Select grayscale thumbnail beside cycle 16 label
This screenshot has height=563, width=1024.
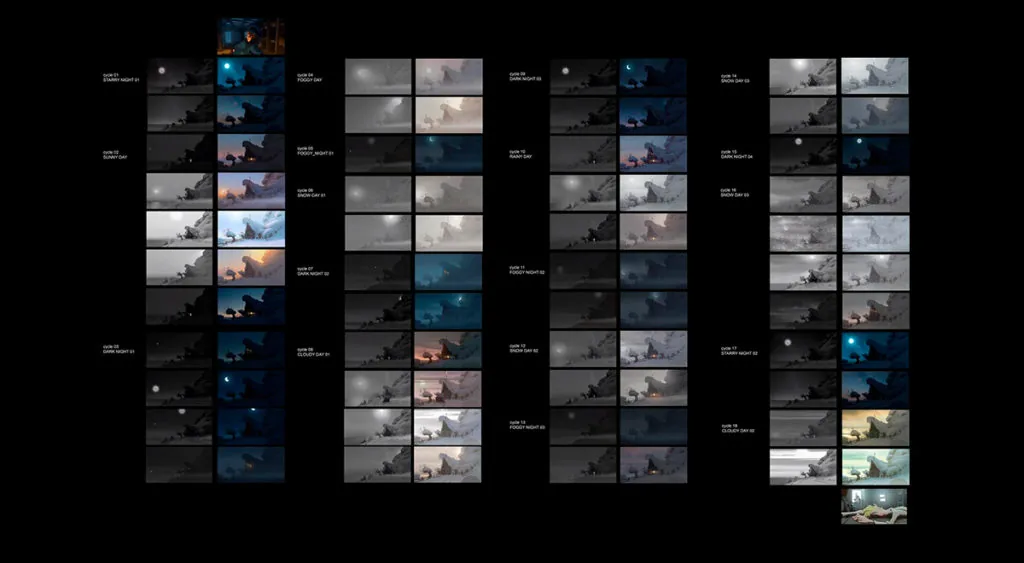click(803, 194)
